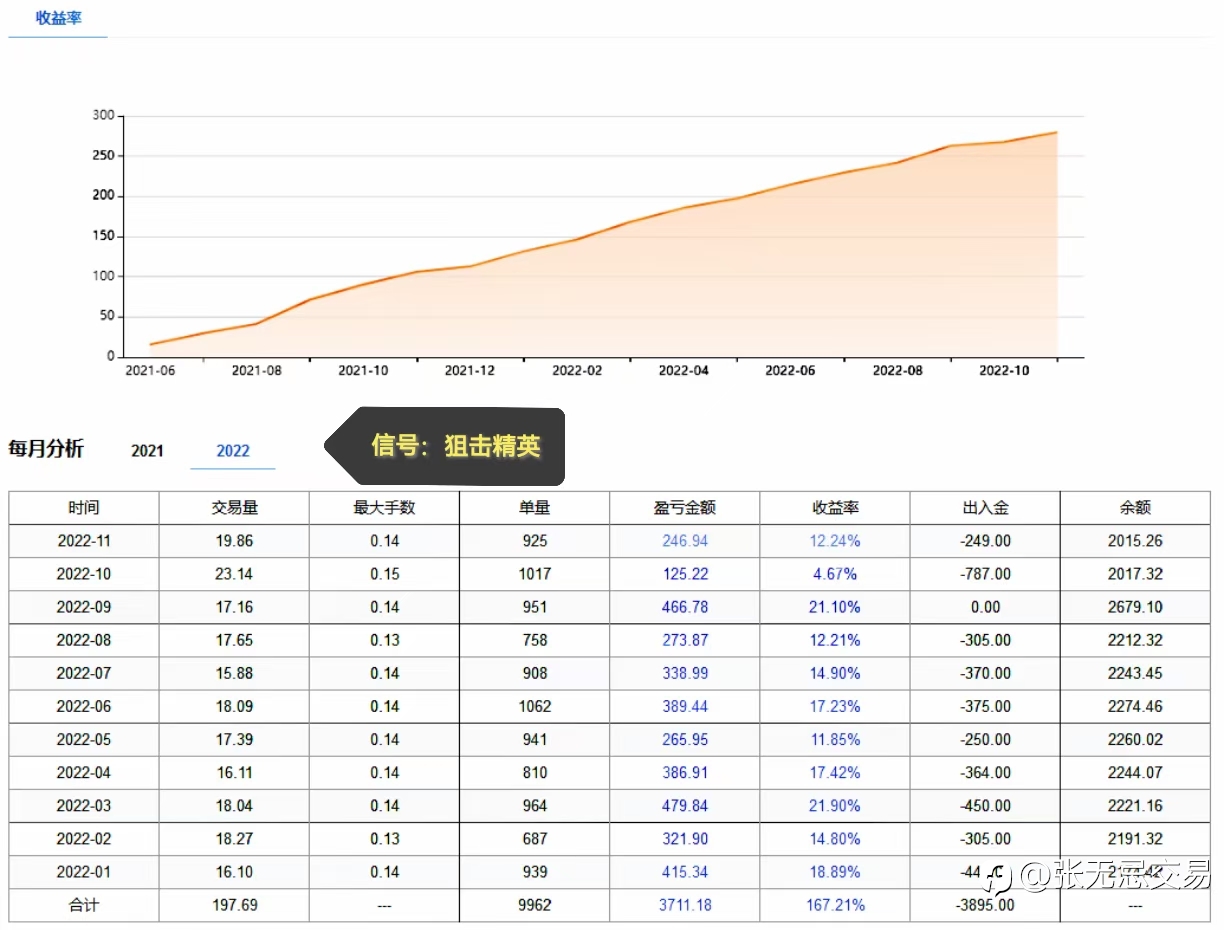Click the 出入金 column header
1224x930 pixels.
click(985, 508)
